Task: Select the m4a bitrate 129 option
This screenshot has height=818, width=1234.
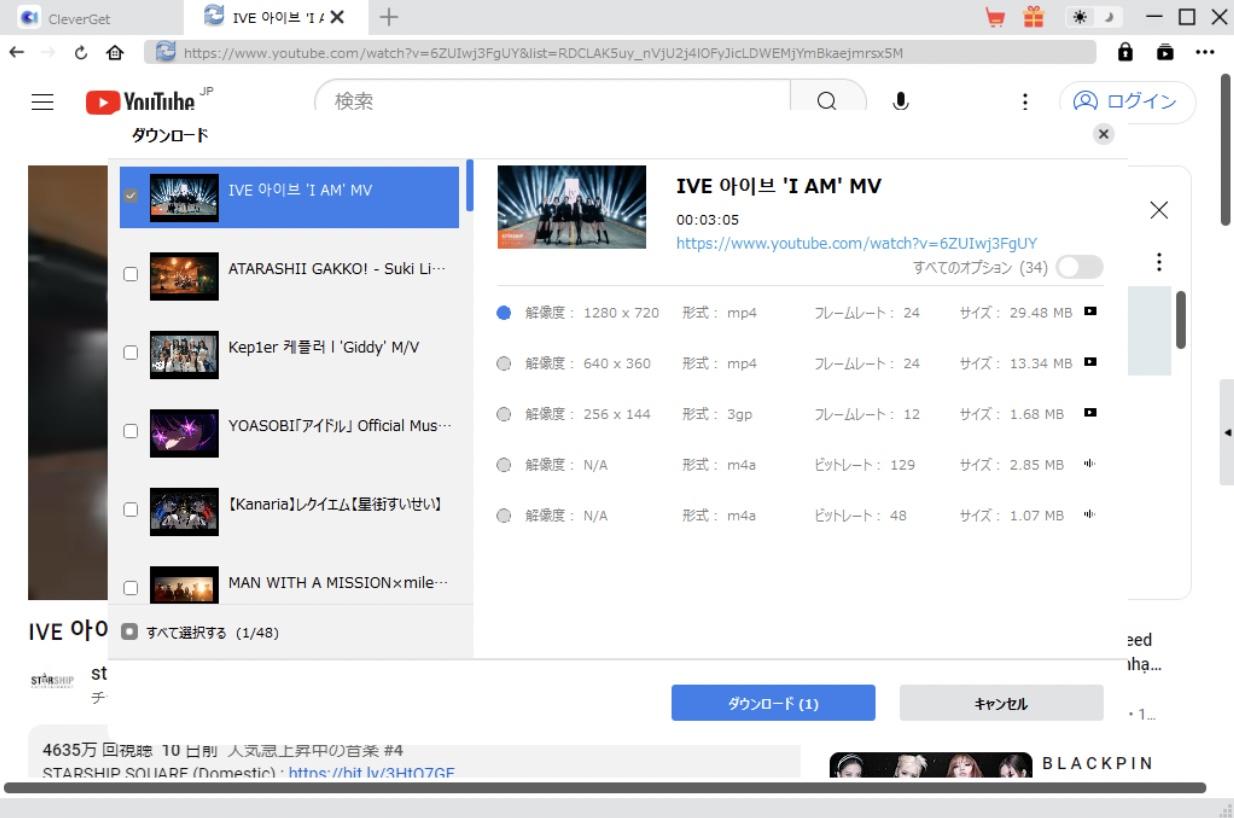Action: click(x=504, y=465)
